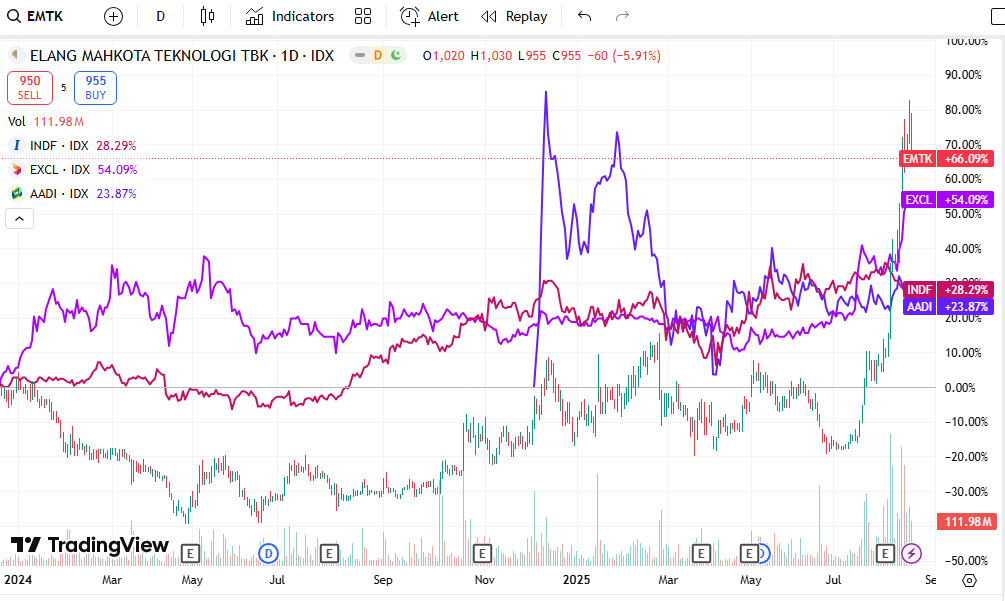1005x601 pixels.
Task: Click the orange D delayed data badge
Action: click(x=378, y=55)
